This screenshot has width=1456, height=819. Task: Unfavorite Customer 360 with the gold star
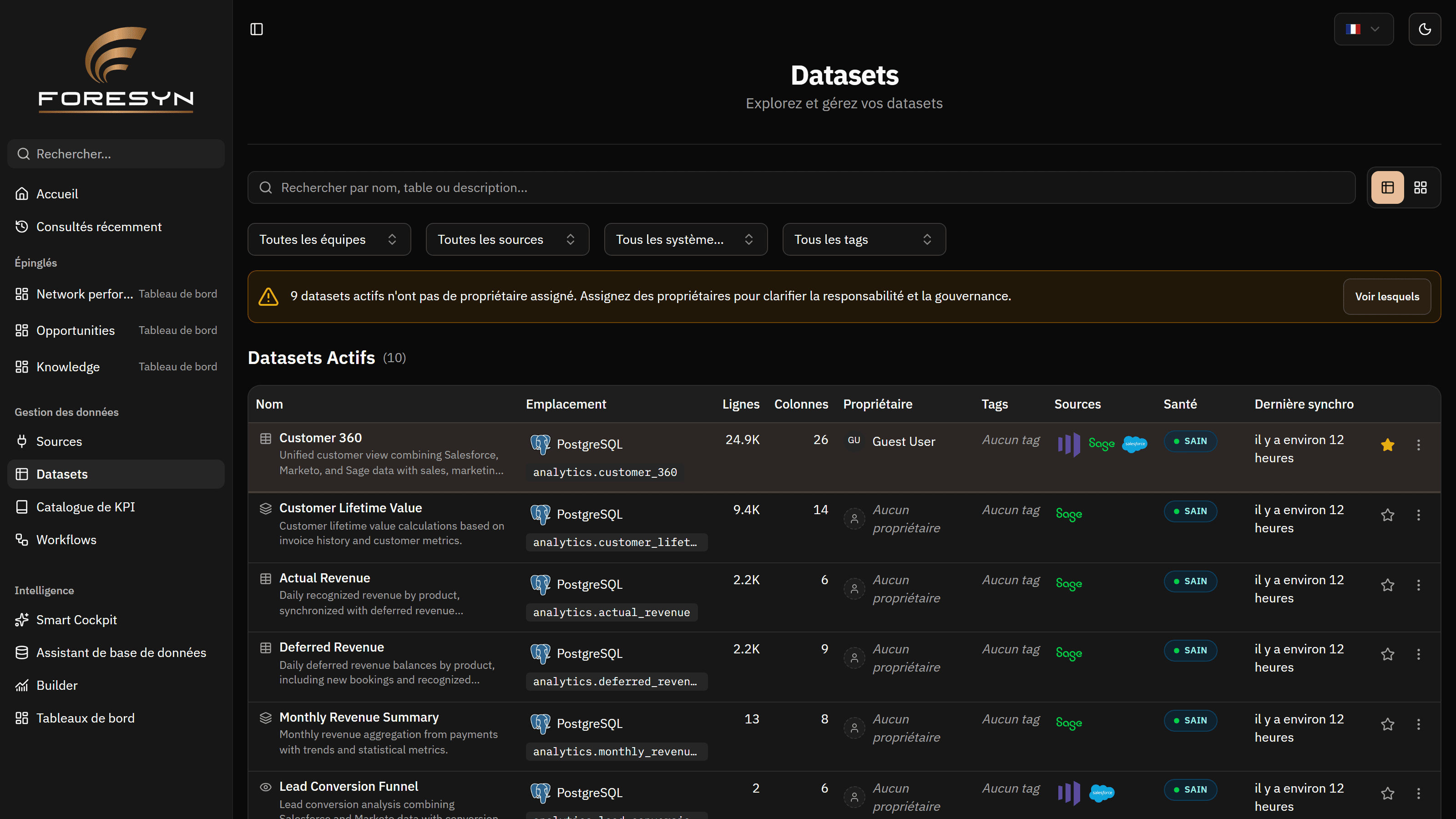[1388, 445]
